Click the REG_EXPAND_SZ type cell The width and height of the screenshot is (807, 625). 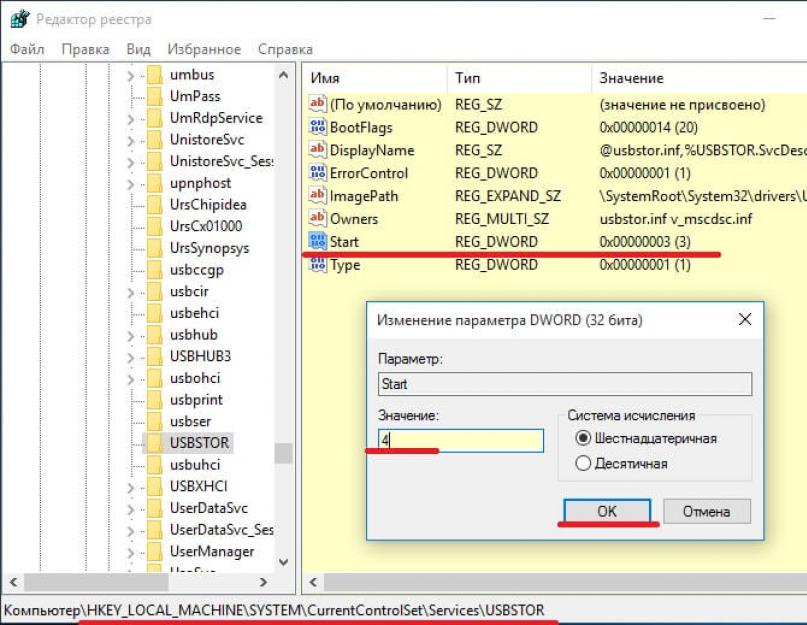coord(508,196)
